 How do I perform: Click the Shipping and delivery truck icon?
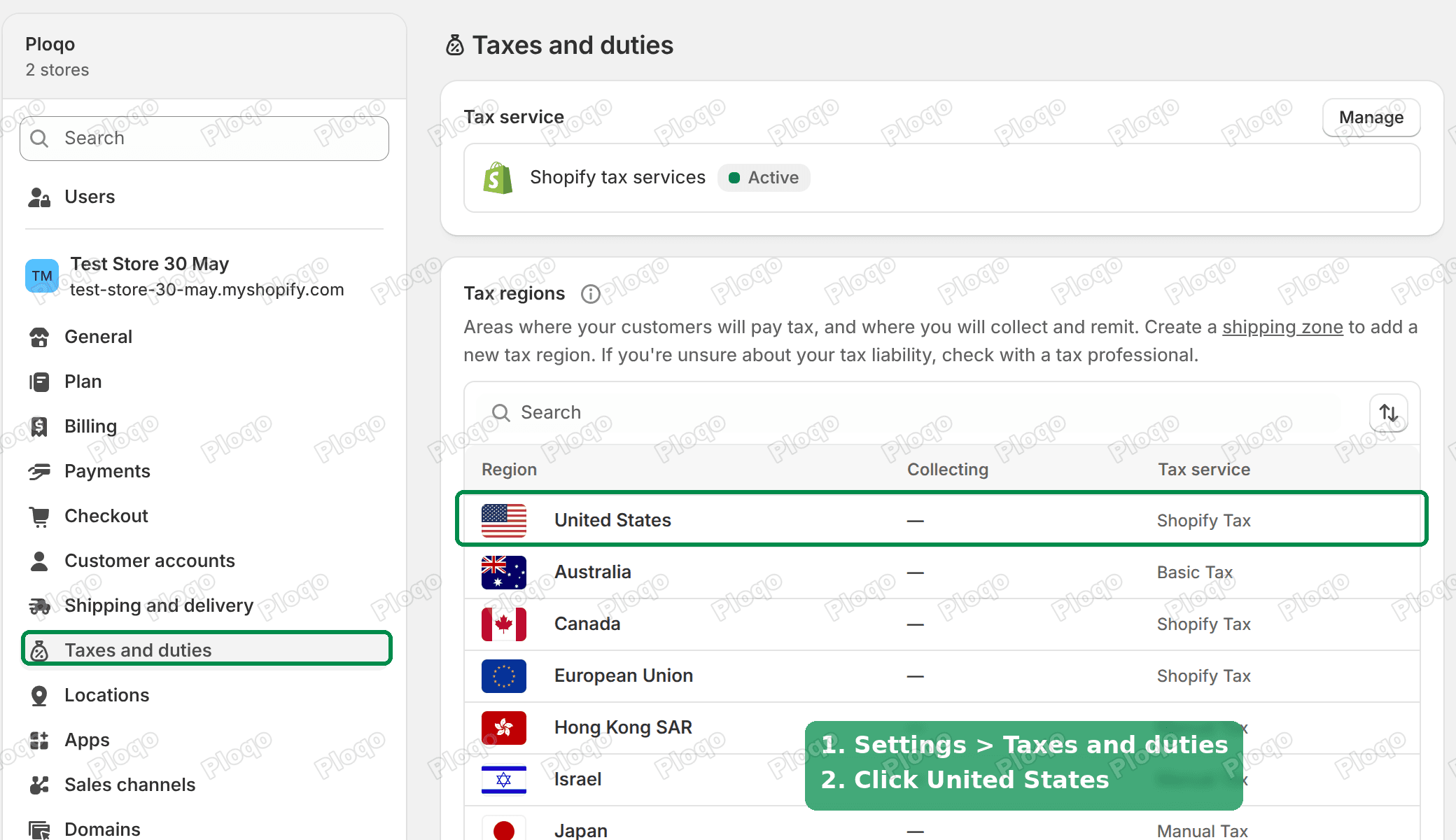(39, 606)
